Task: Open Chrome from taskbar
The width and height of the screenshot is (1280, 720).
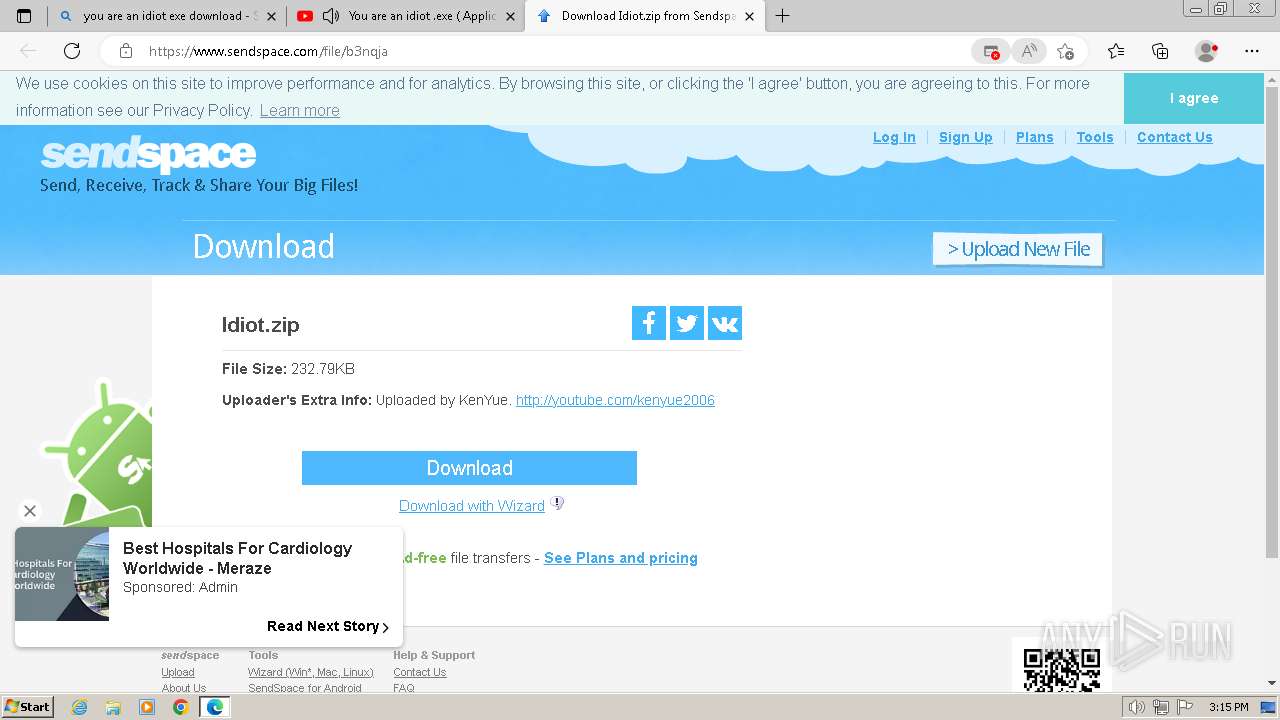Action: [180, 707]
